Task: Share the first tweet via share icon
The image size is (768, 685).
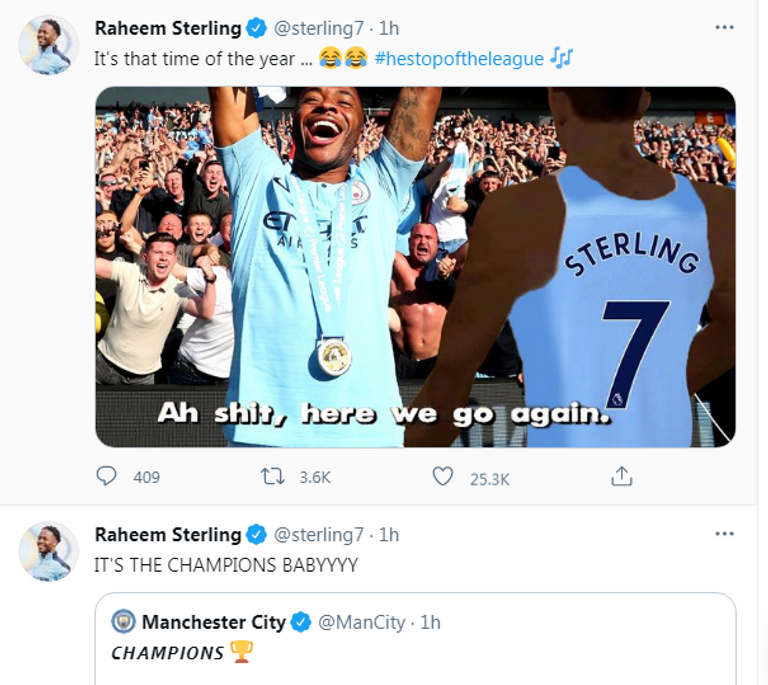Action: coord(622,476)
